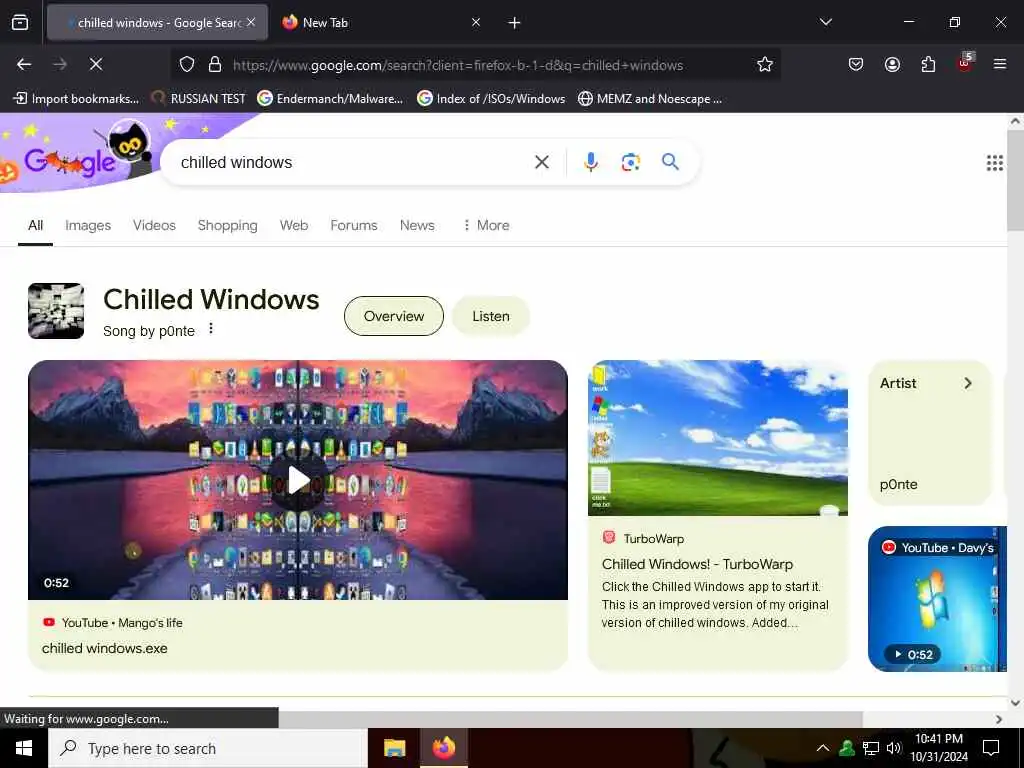Viewport: 1024px width, 768px height.
Task: Switch to Images results tab
Action: (88, 225)
